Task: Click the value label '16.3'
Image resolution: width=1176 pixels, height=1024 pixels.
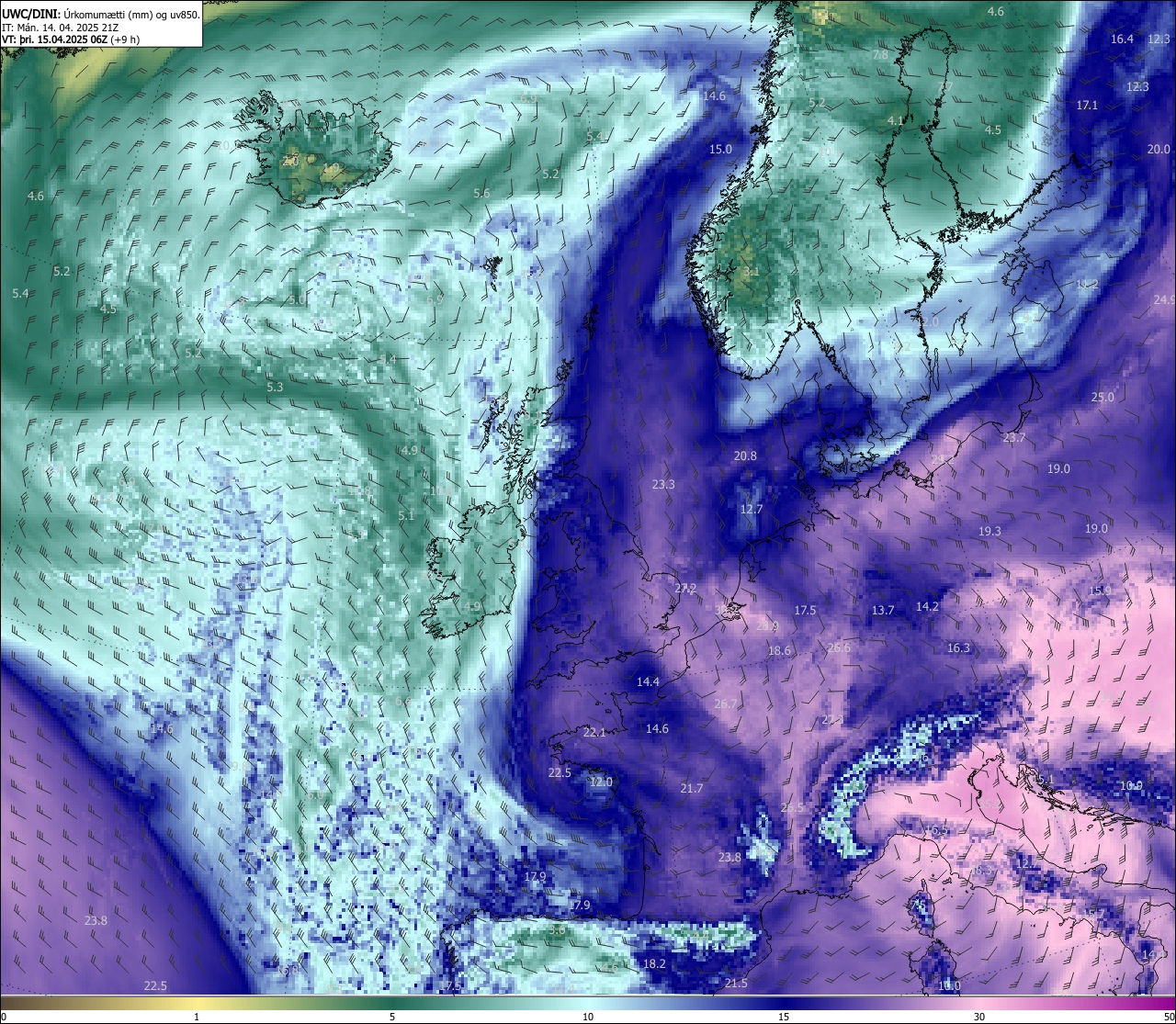Action: [958, 647]
